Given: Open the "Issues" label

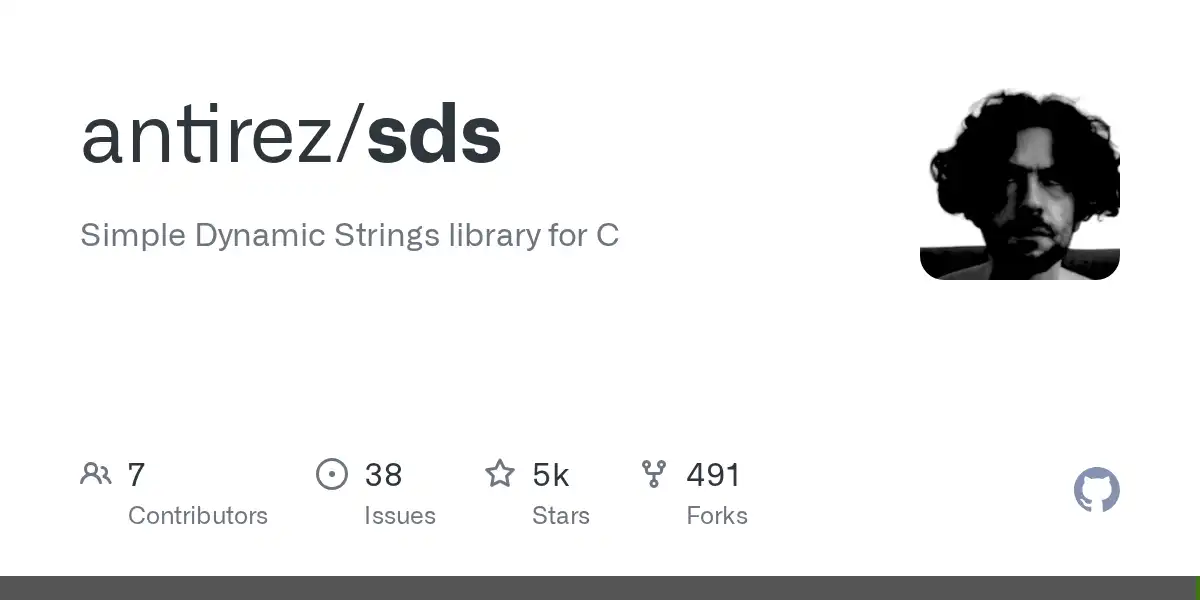Looking at the screenshot, I should 400,516.
